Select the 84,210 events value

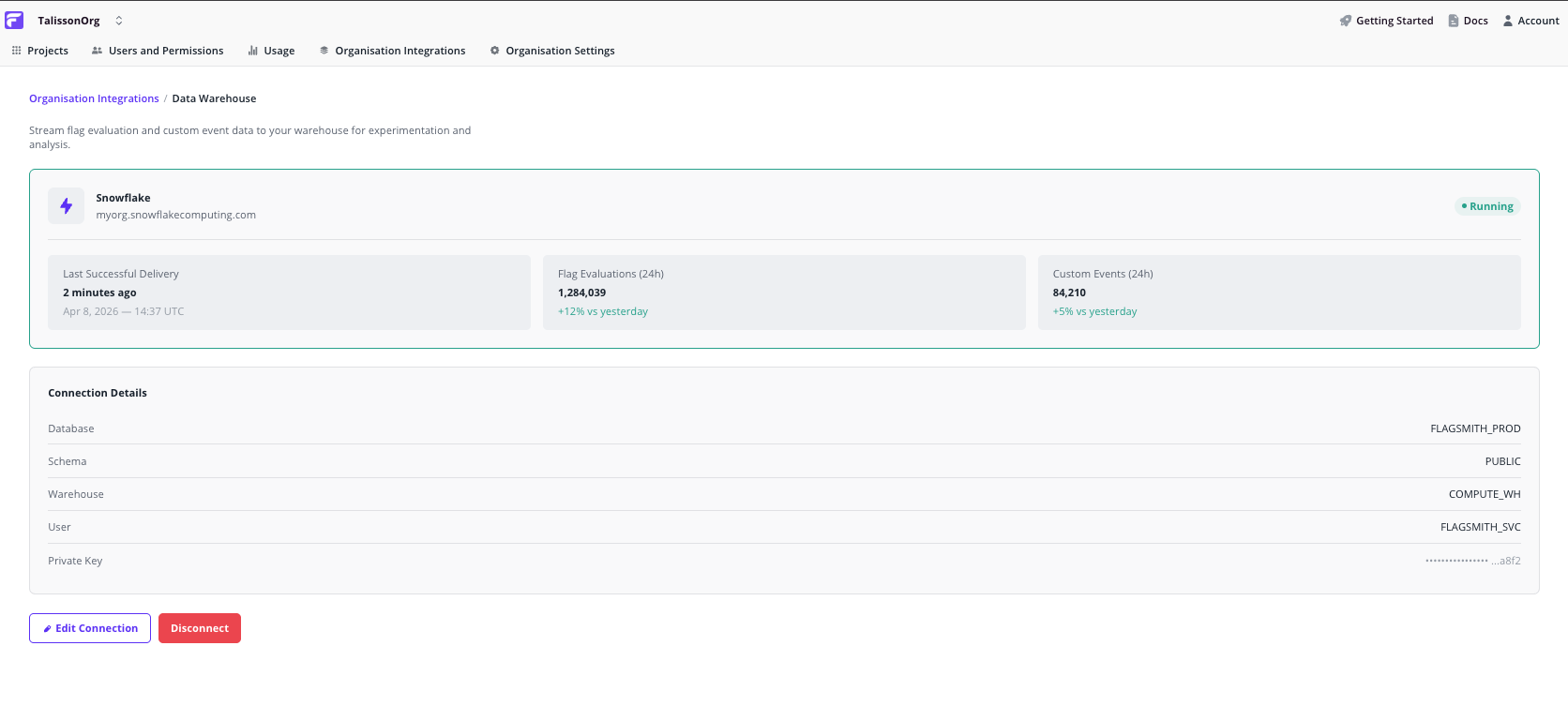(x=1069, y=293)
